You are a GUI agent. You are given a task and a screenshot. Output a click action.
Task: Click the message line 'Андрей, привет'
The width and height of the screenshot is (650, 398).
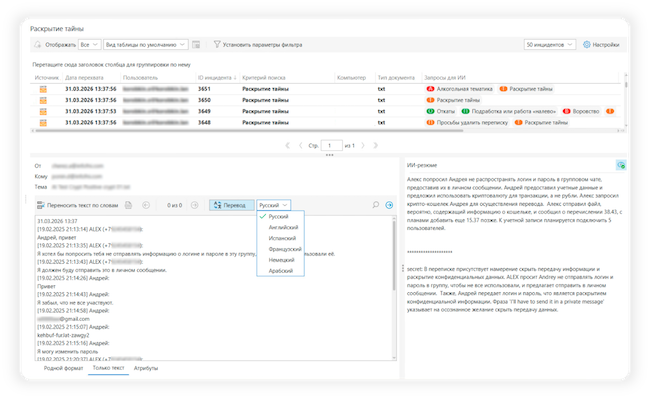coord(57,238)
